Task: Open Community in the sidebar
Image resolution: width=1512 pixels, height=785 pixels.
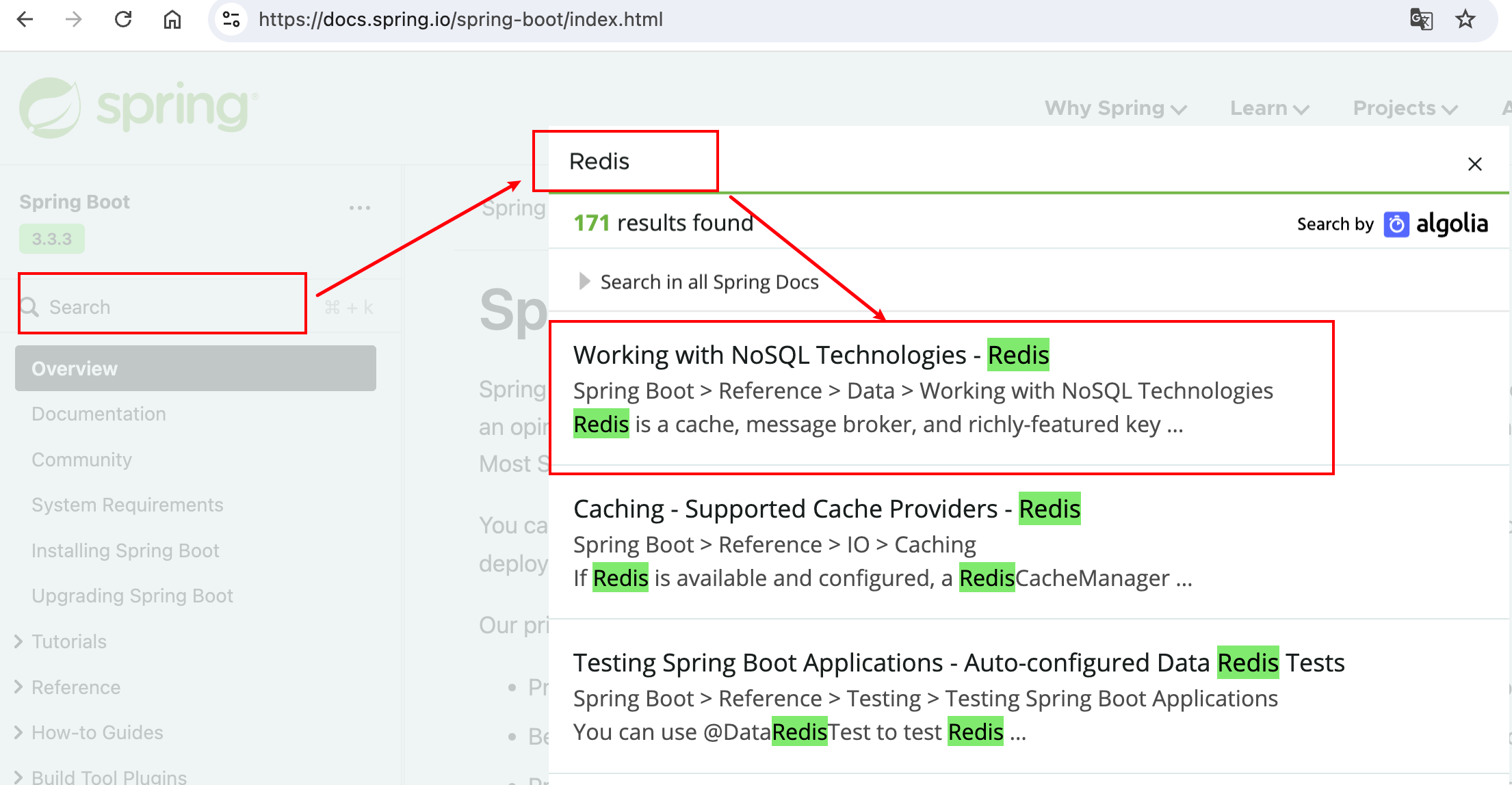Action: click(81, 460)
